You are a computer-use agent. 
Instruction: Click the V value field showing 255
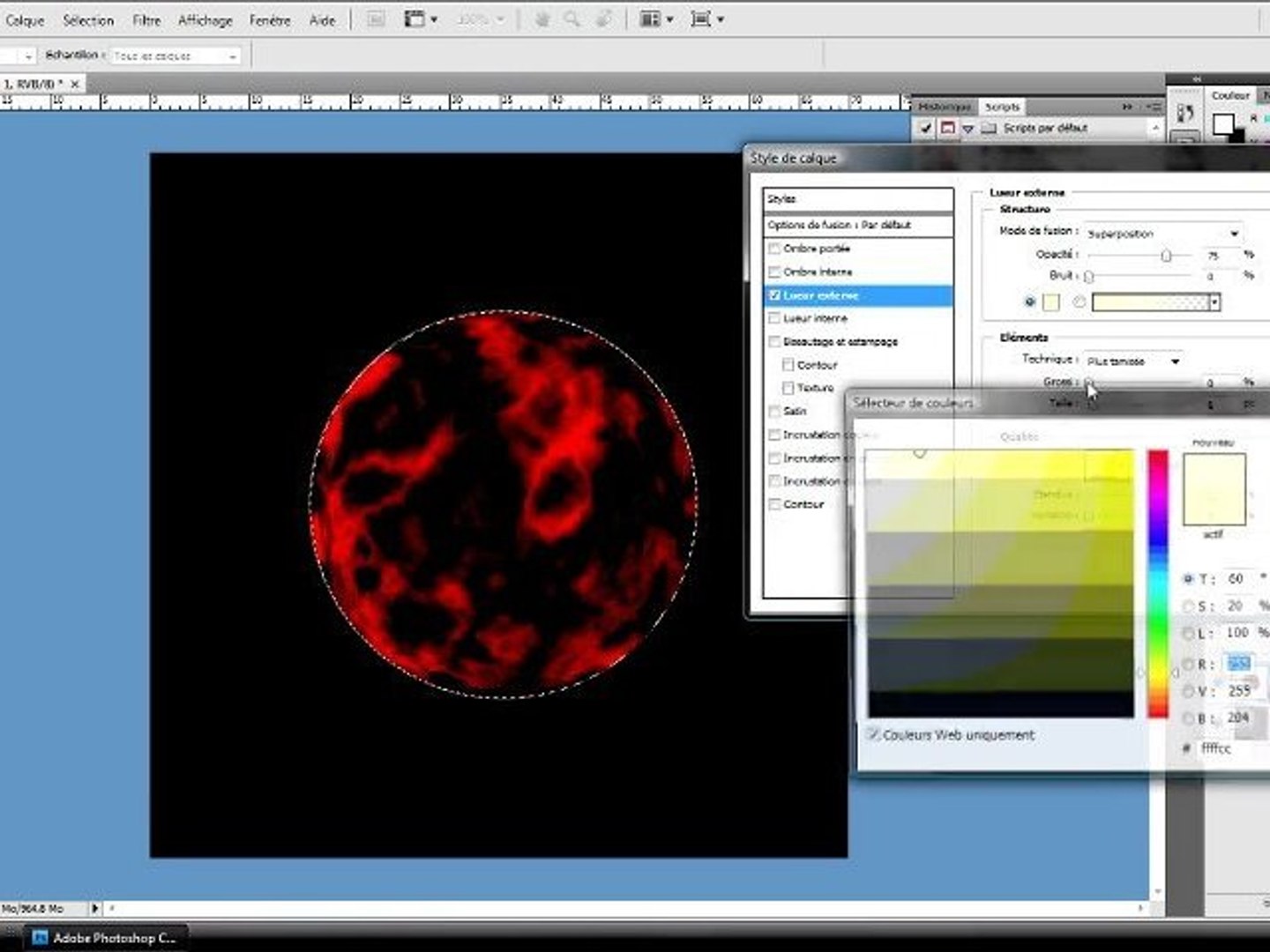tap(1240, 692)
